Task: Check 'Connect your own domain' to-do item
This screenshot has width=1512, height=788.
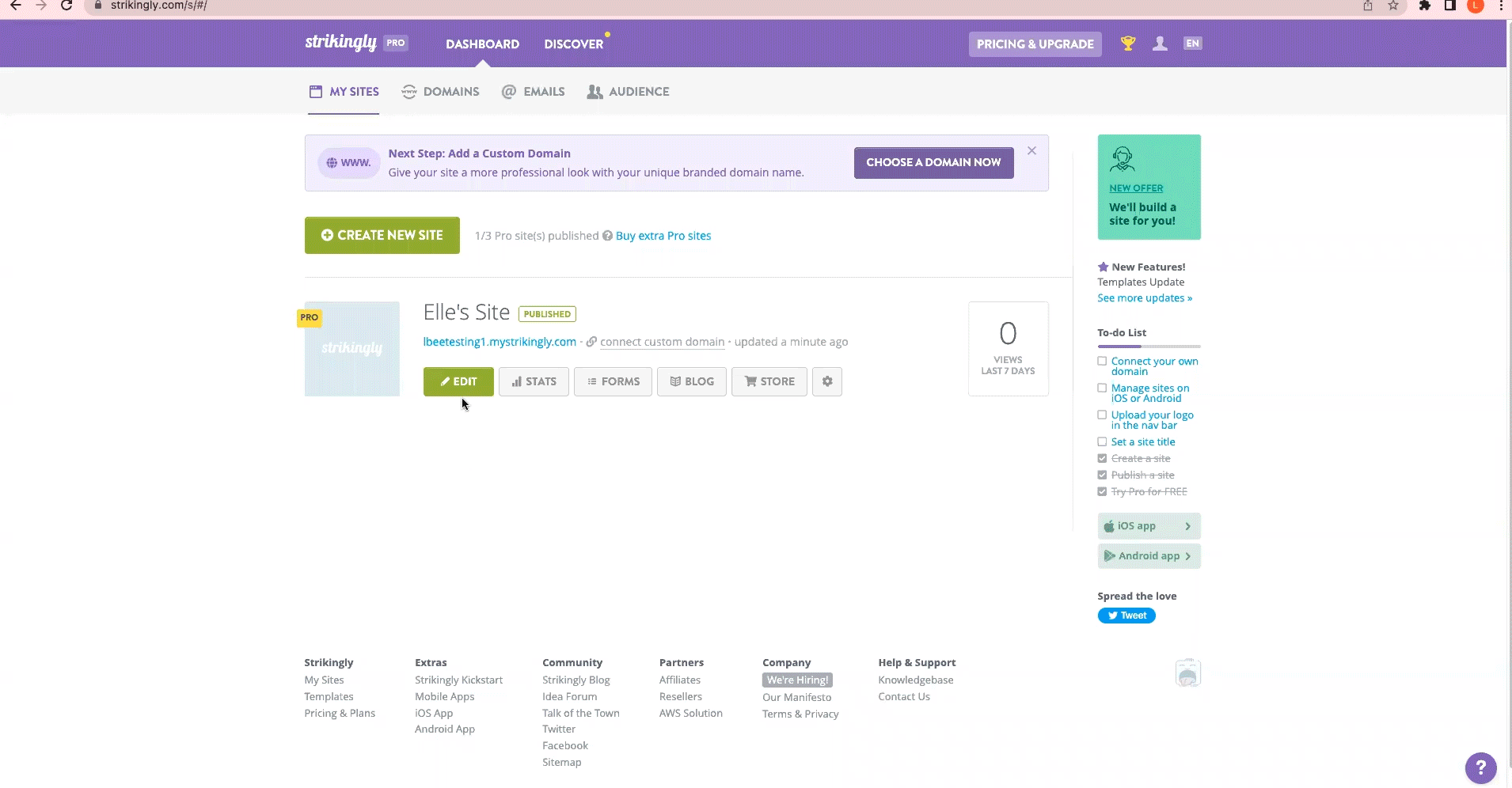Action: 1102,362
